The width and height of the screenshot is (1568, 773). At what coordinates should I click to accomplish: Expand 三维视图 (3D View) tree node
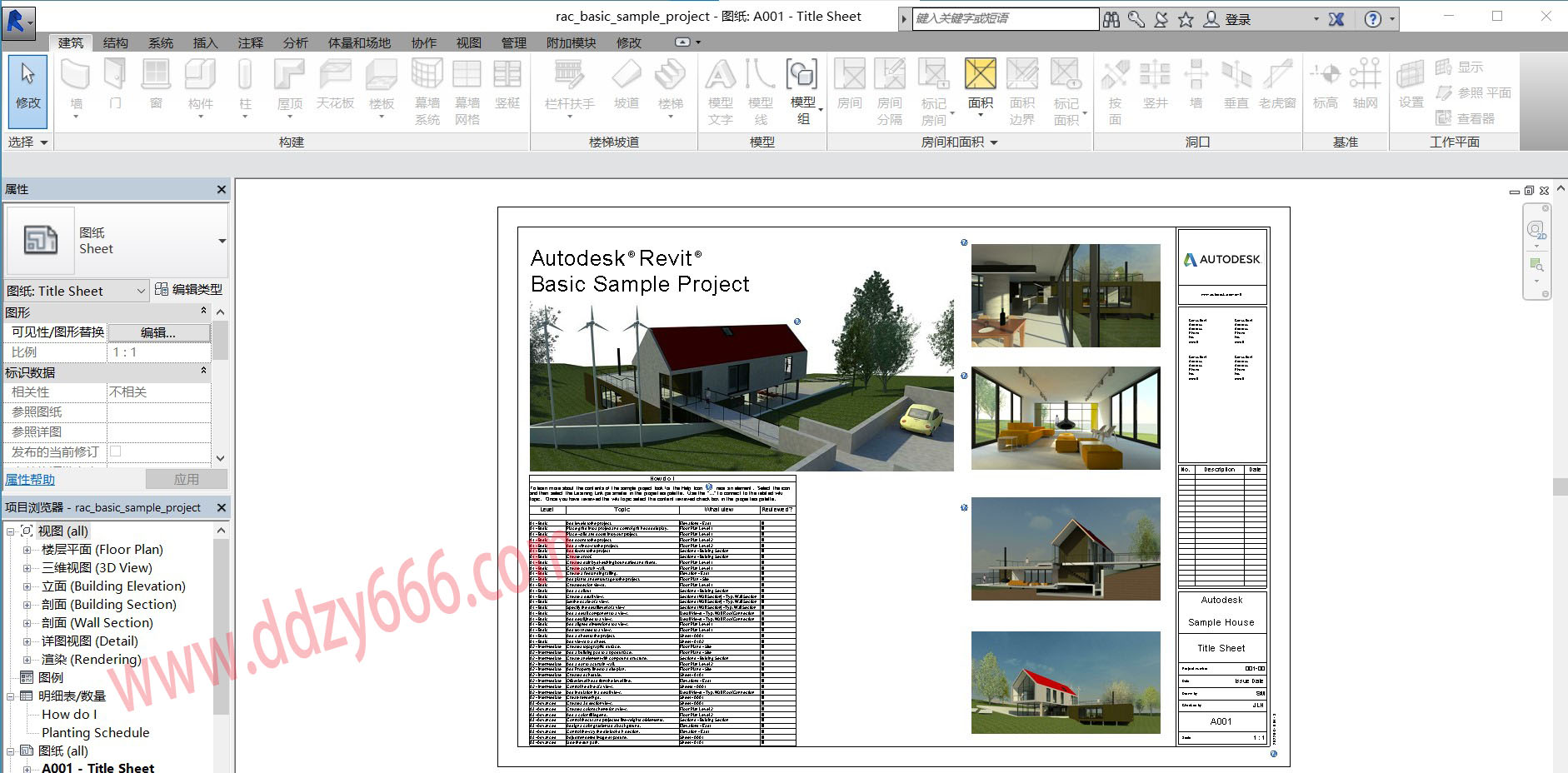click(27, 568)
